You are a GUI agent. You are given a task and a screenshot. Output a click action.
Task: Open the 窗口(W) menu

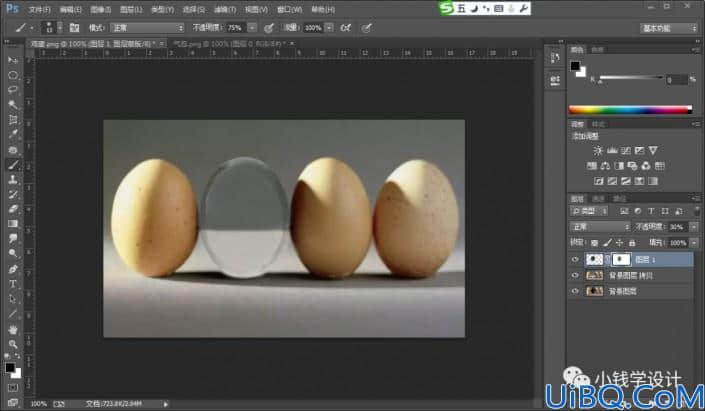pyautogui.click(x=290, y=9)
